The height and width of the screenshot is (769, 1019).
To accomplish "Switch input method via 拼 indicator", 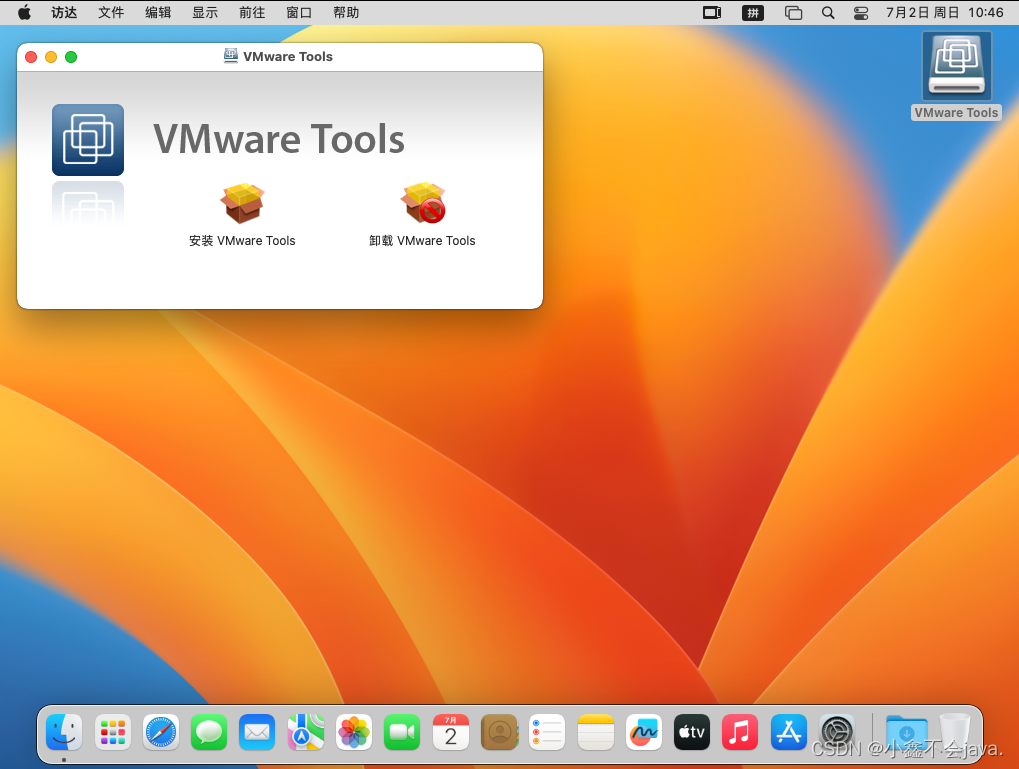I will pos(752,13).
